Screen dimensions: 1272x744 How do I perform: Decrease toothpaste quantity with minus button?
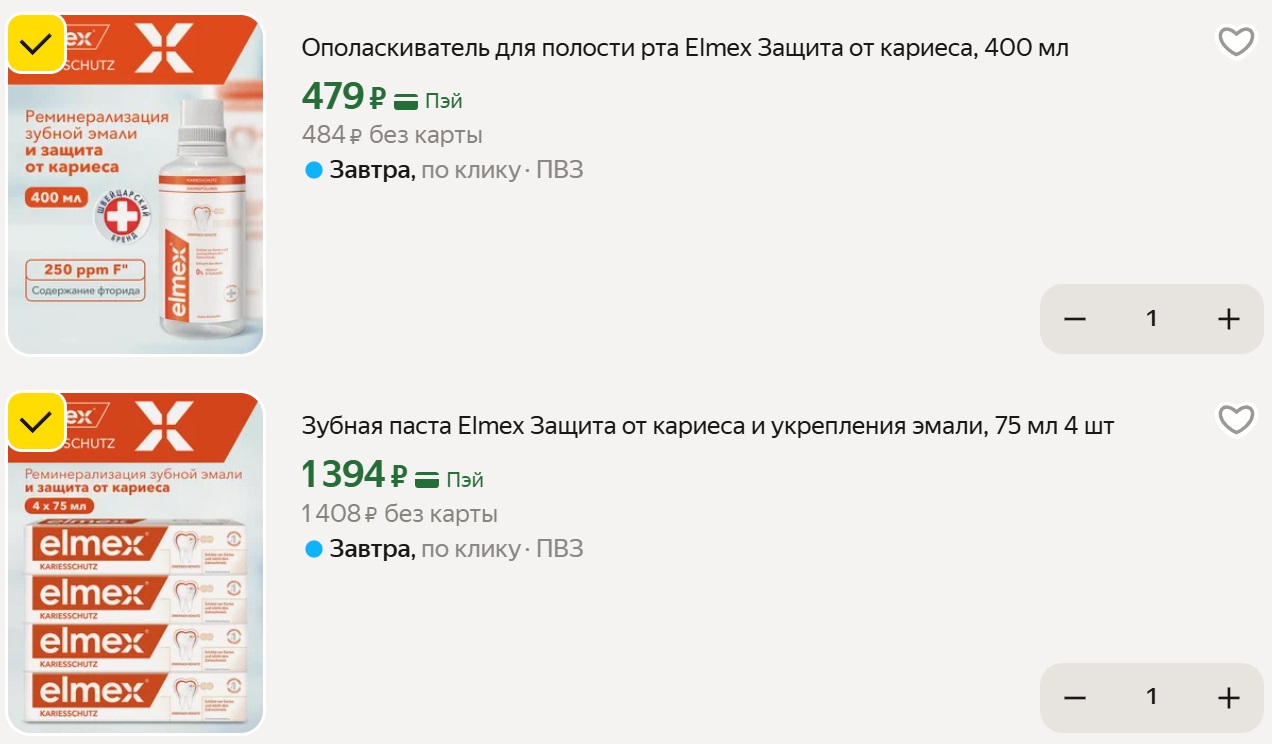[x=1075, y=697]
